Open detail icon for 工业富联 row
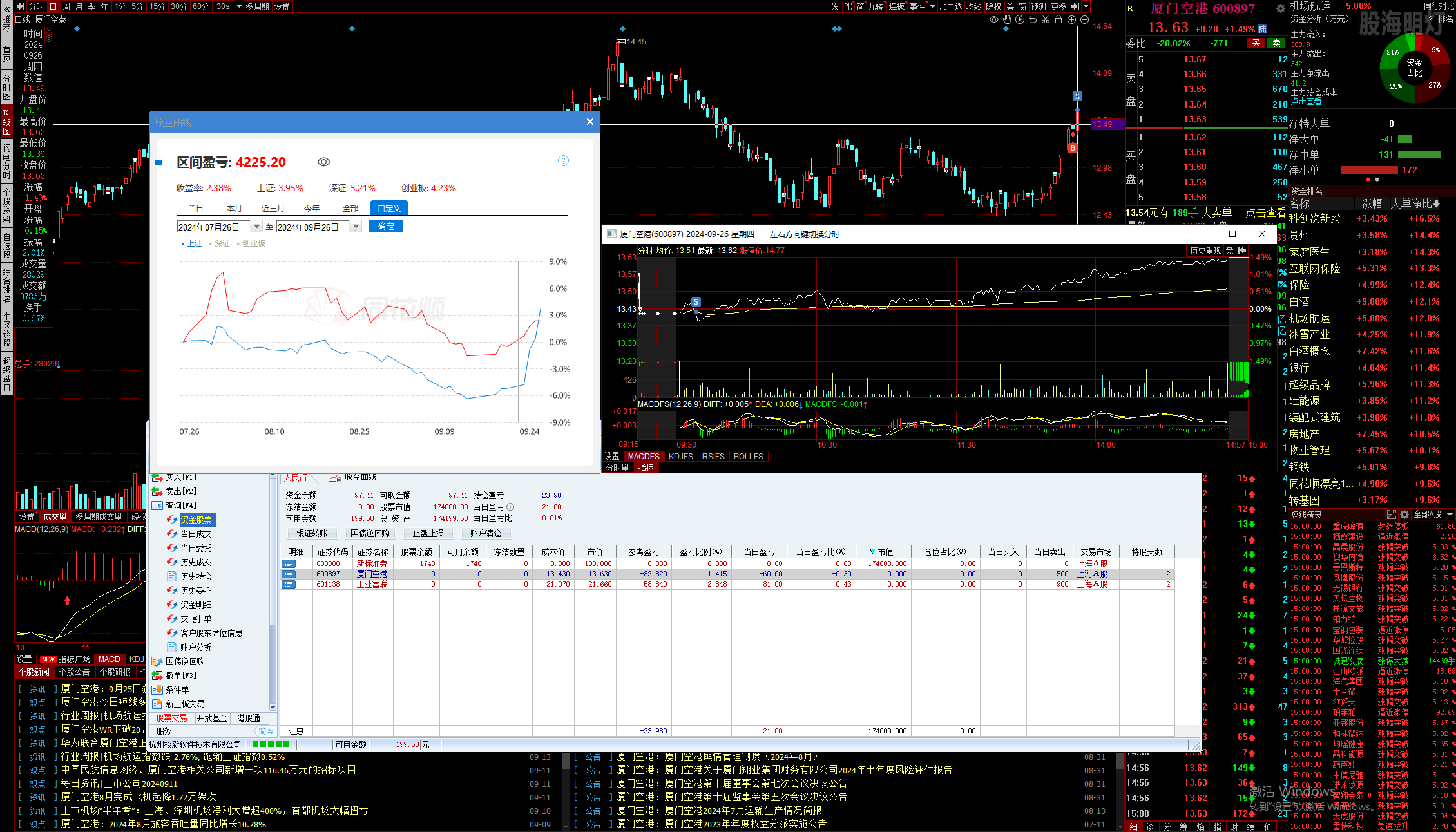The width and height of the screenshot is (1456, 832). click(289, 584)
